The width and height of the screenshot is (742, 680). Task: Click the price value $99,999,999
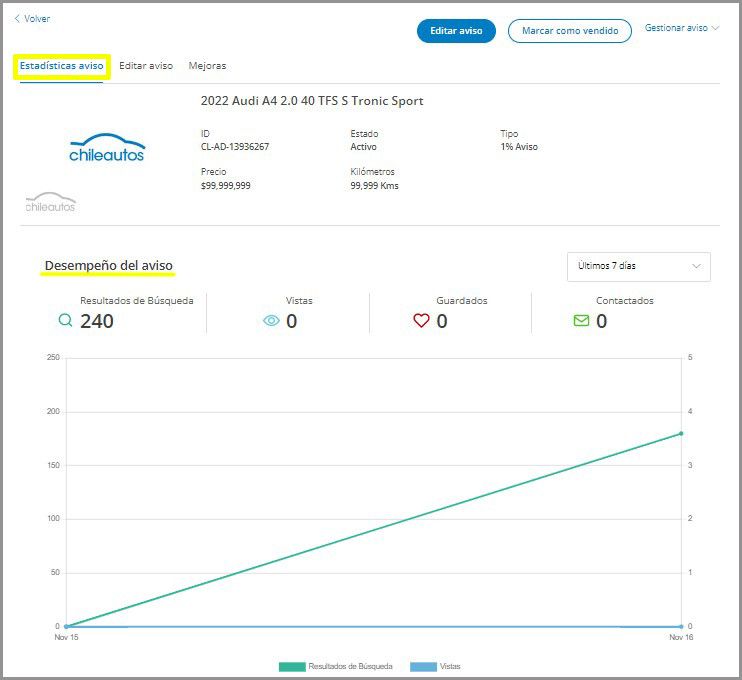click(x=225, y=185)
